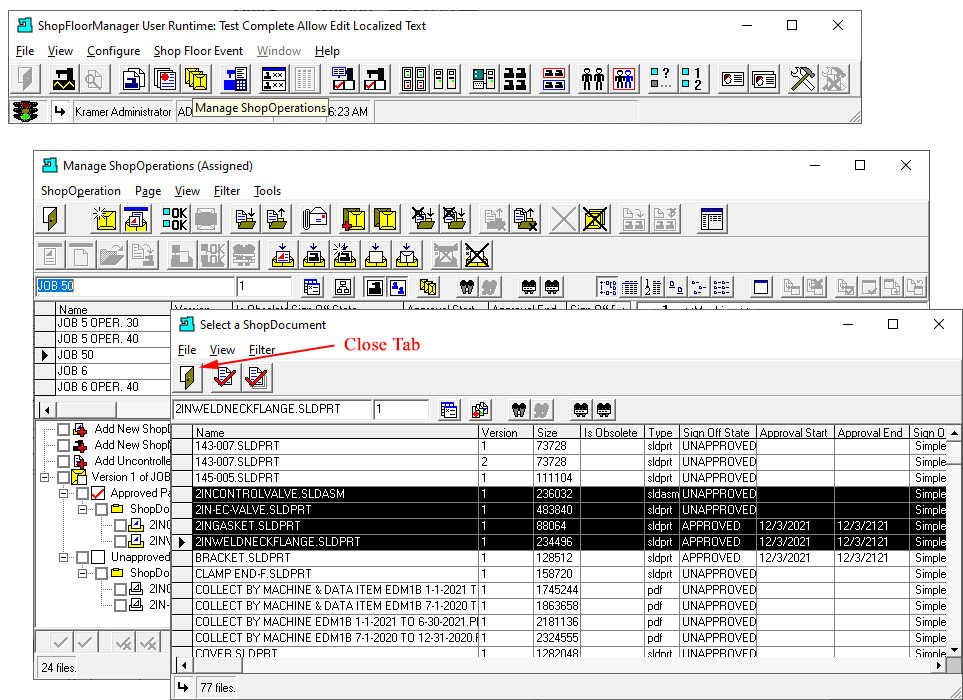Open the Tools menu
Screen dimensions: 963x700
point(267,191)
